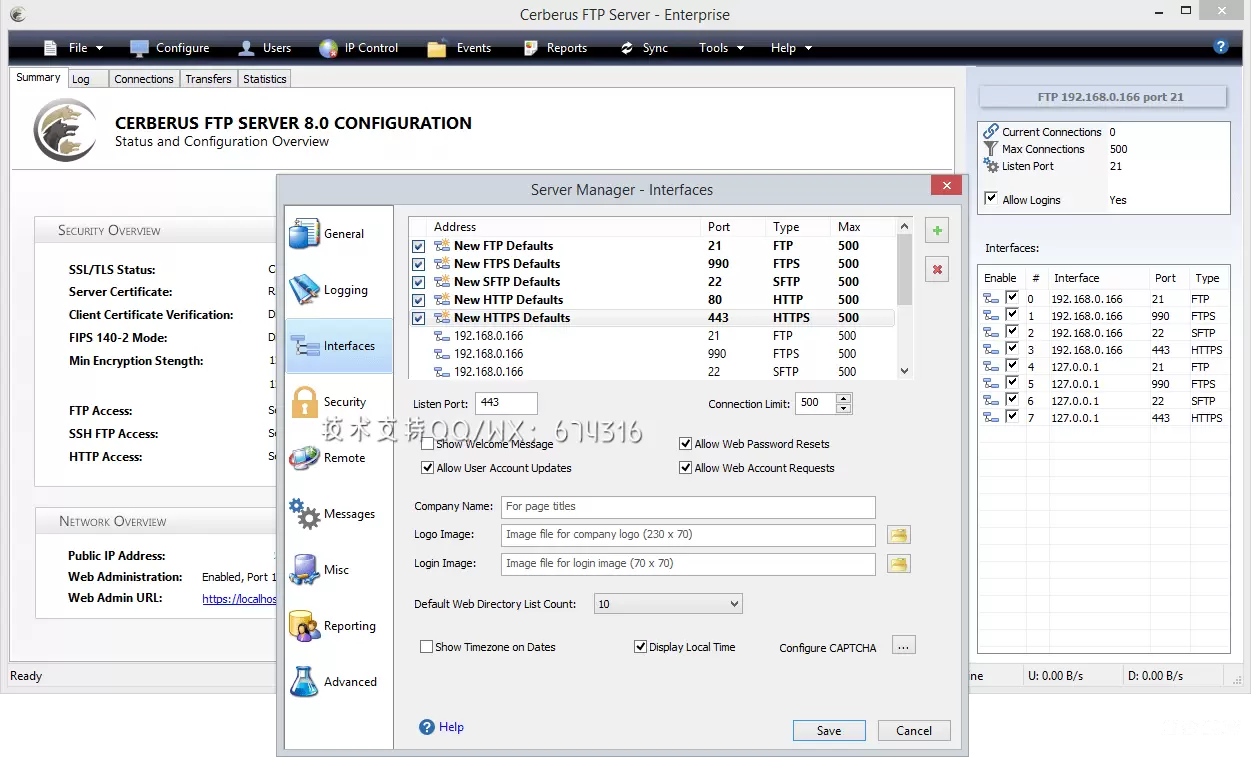Open the Reporting settings page
1251x757 pixels.
coord(339,626)
